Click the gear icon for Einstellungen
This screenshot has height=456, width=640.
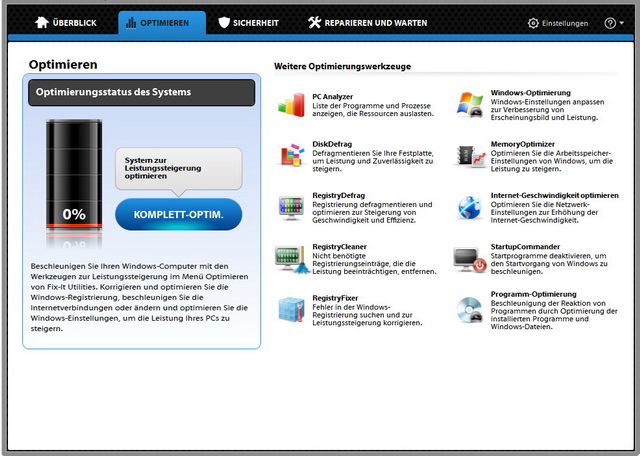533,23
